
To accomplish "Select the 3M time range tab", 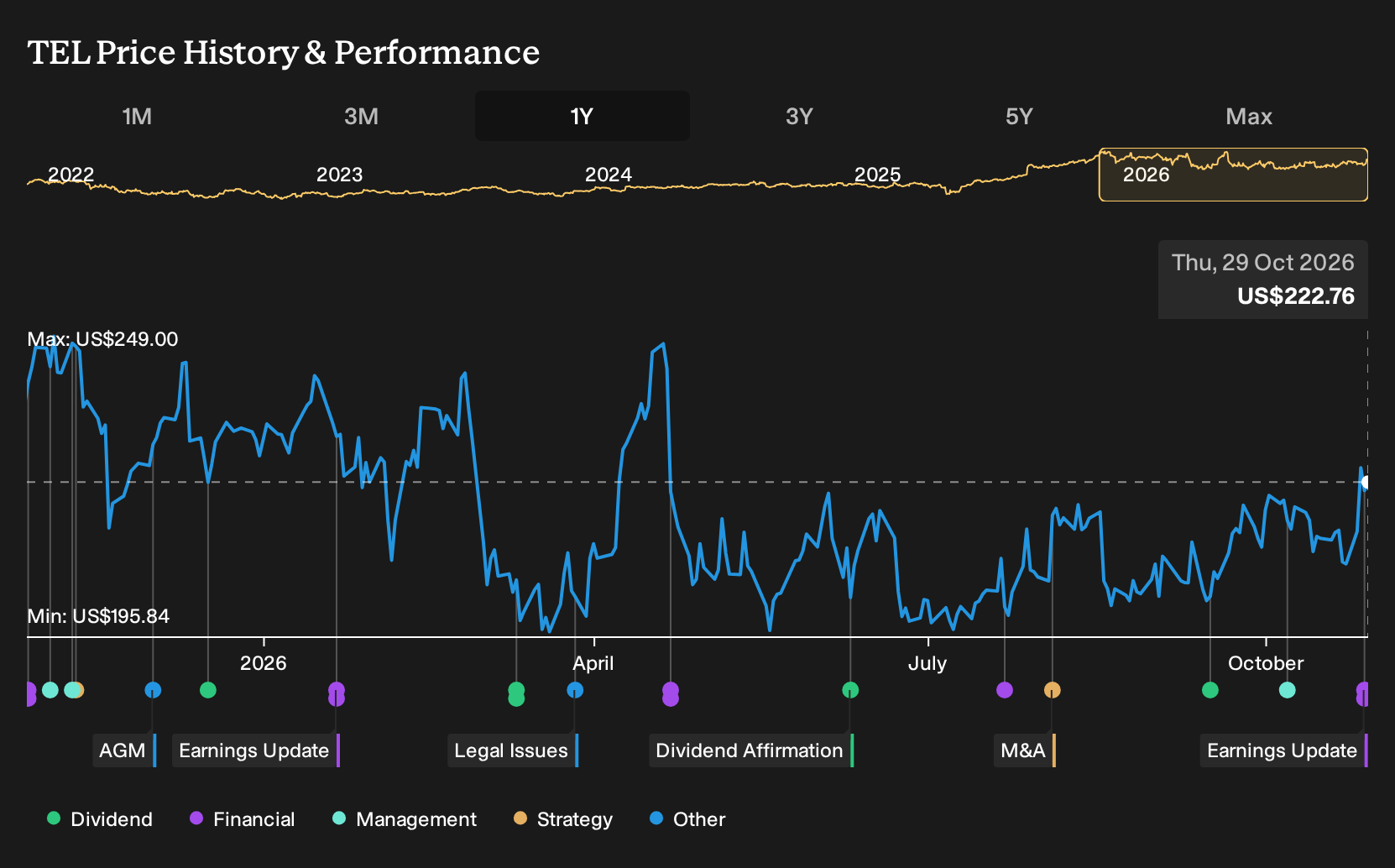I will [361, 116].
